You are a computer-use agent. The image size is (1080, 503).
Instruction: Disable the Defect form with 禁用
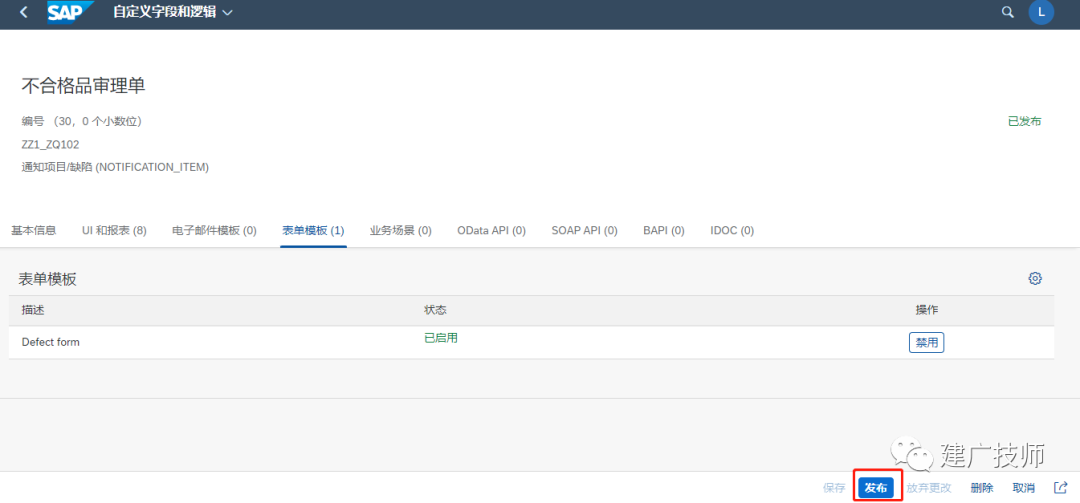coord(926,342)
